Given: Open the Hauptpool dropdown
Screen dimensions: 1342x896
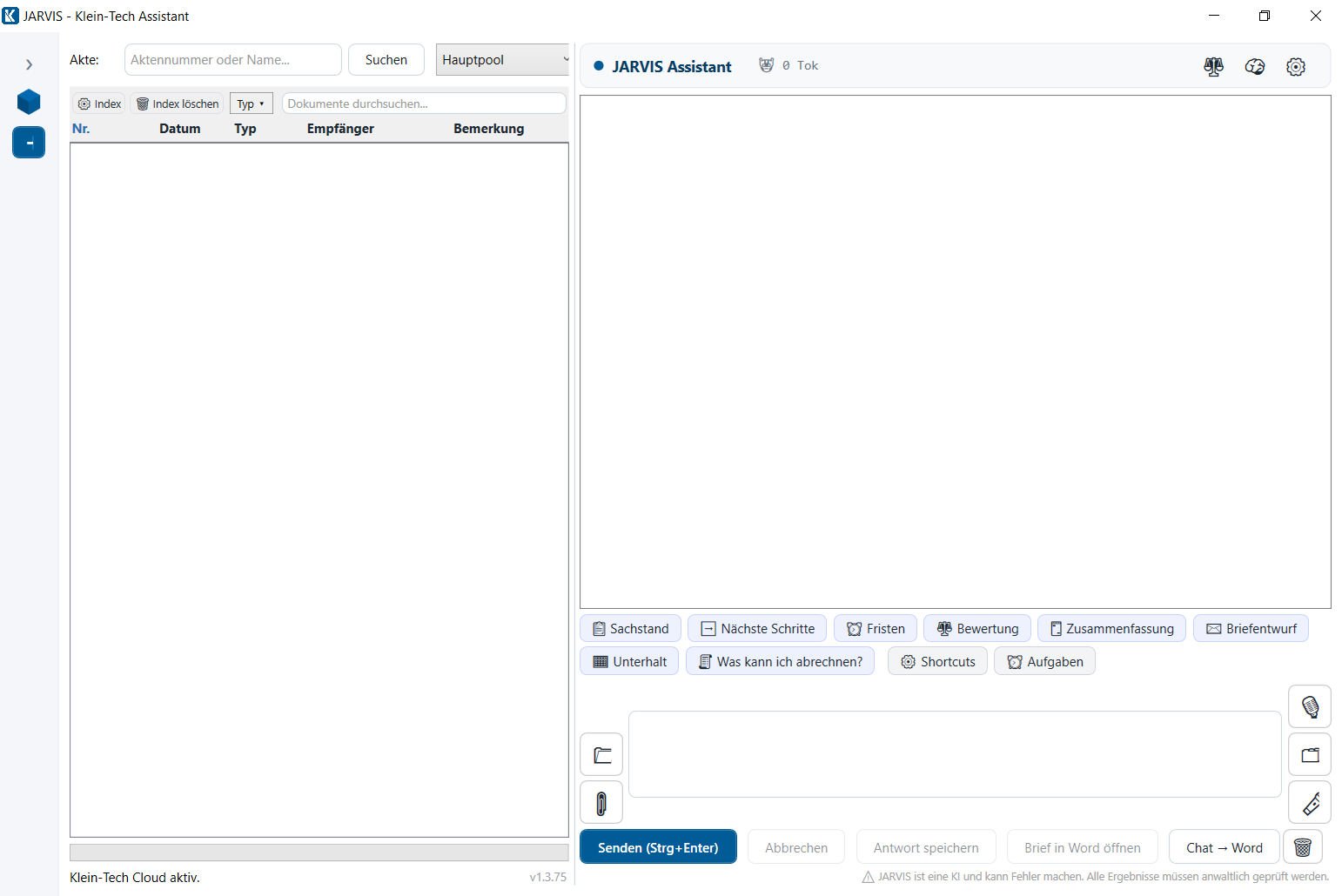Looking at the screenshot, I should [x=503, y=60].
